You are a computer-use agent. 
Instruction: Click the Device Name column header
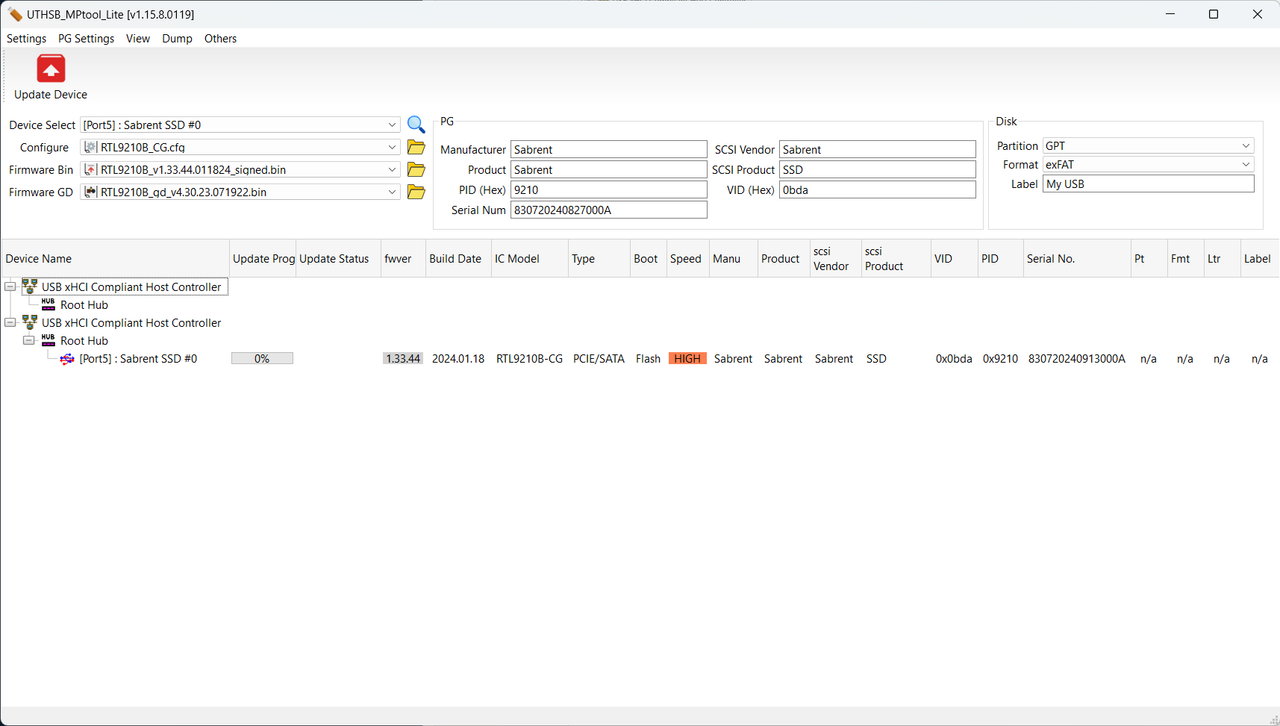tap(115, 258)
